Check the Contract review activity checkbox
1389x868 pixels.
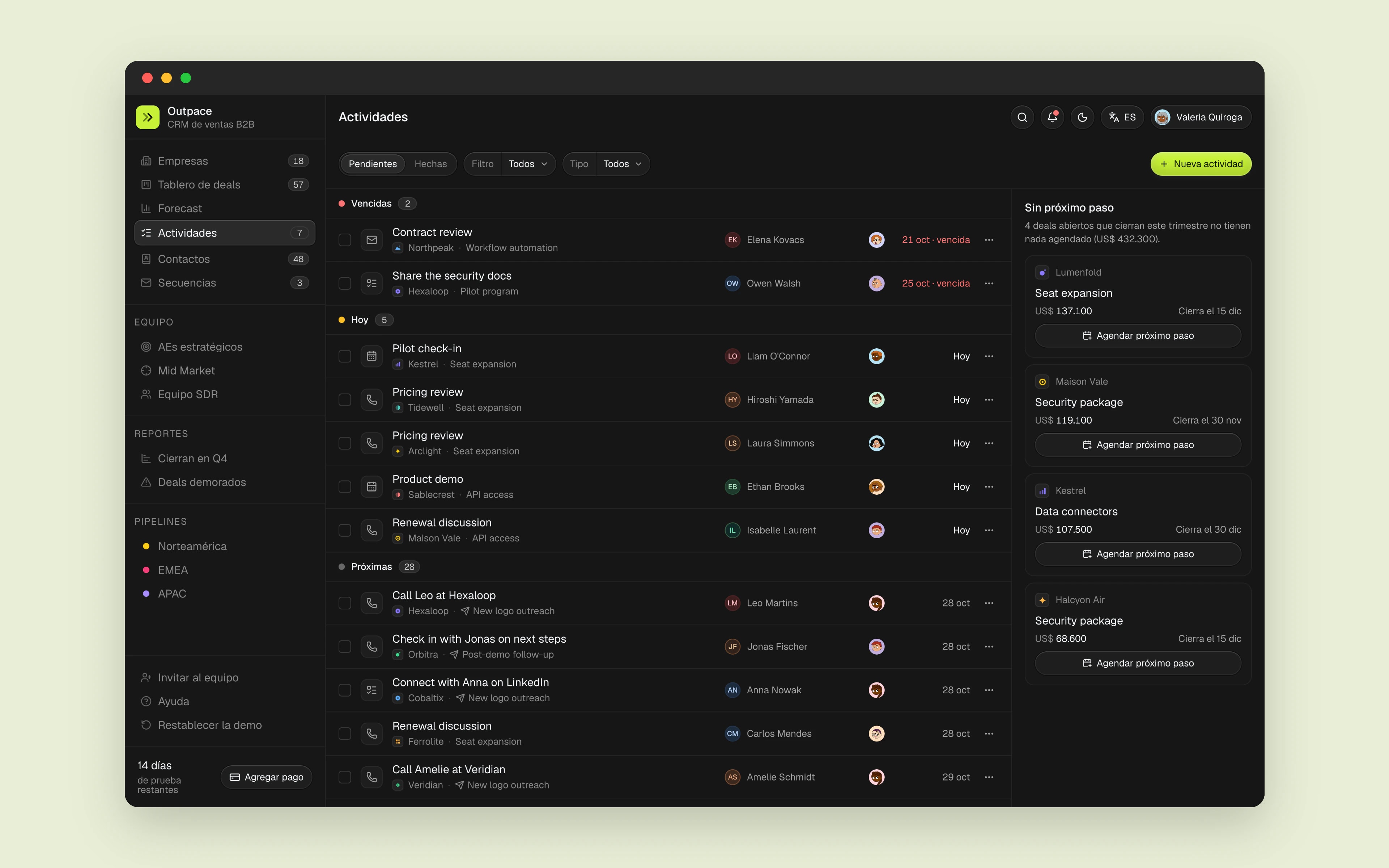[x=345, y=240]
